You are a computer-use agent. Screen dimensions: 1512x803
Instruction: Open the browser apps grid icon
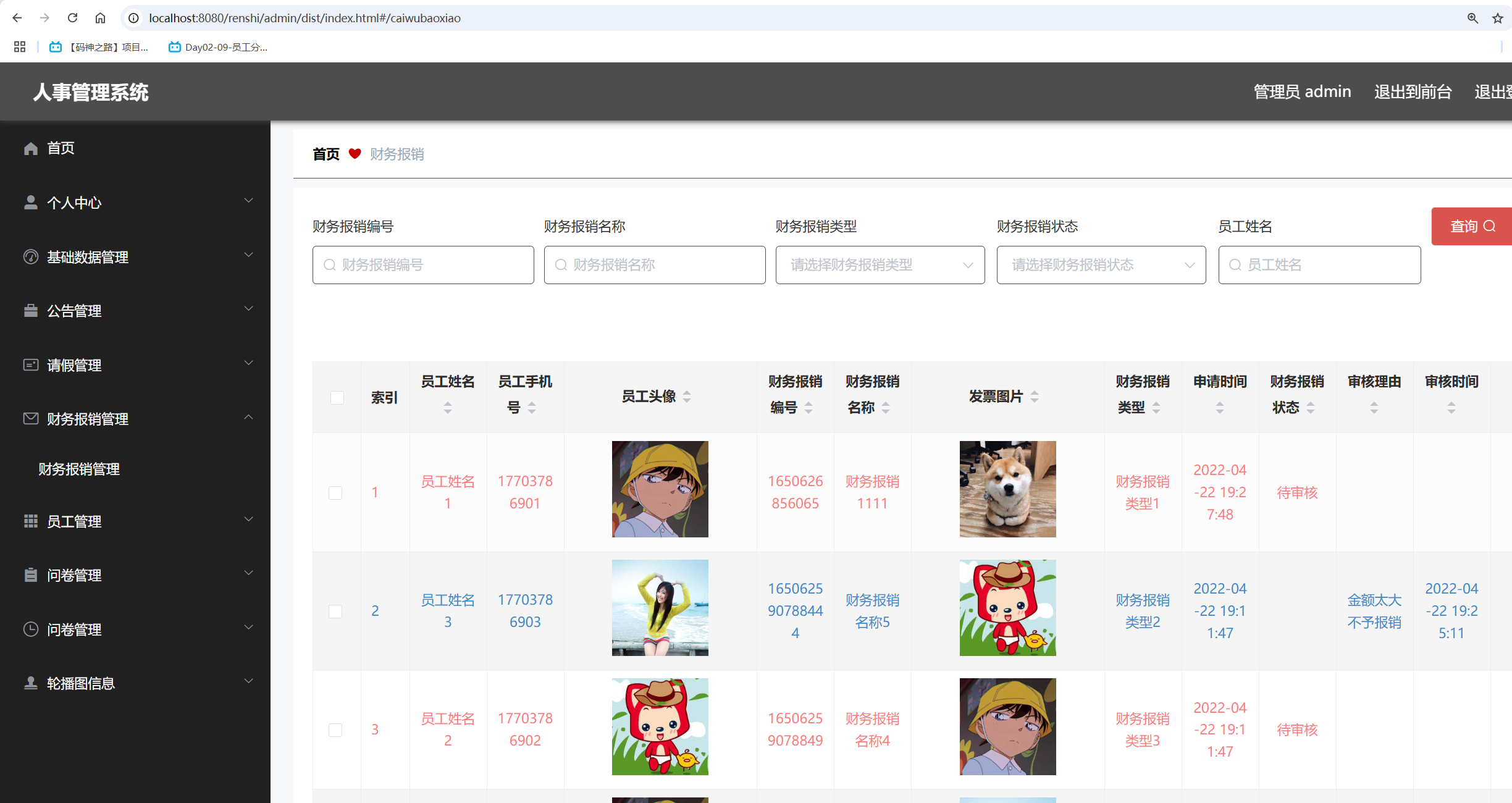(20, 47)
